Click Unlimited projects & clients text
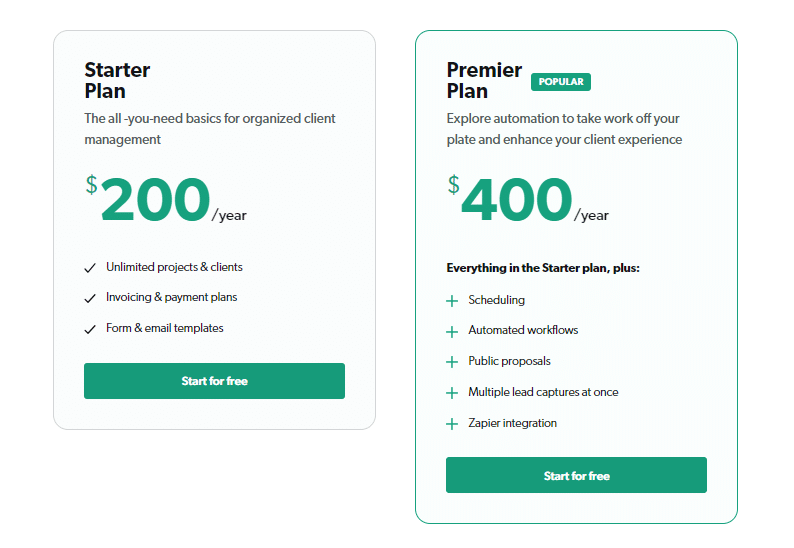The width and height of the screenshot is (794, 548). coord(174,267)
